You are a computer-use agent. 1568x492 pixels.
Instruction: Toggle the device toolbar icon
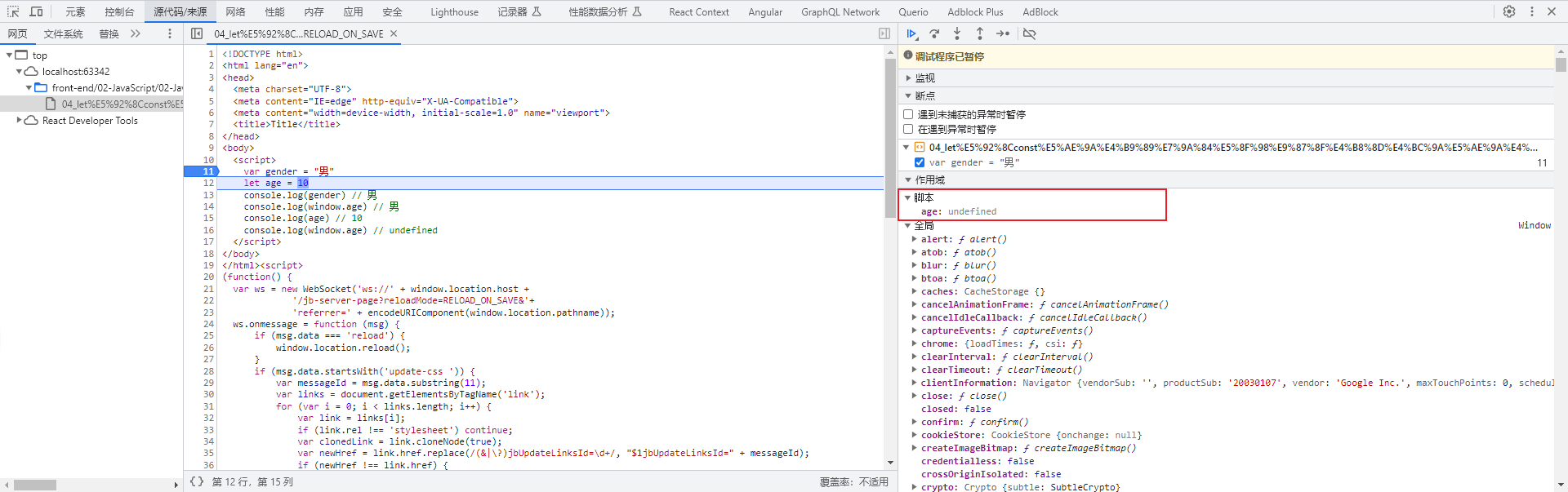pos(36,11)
